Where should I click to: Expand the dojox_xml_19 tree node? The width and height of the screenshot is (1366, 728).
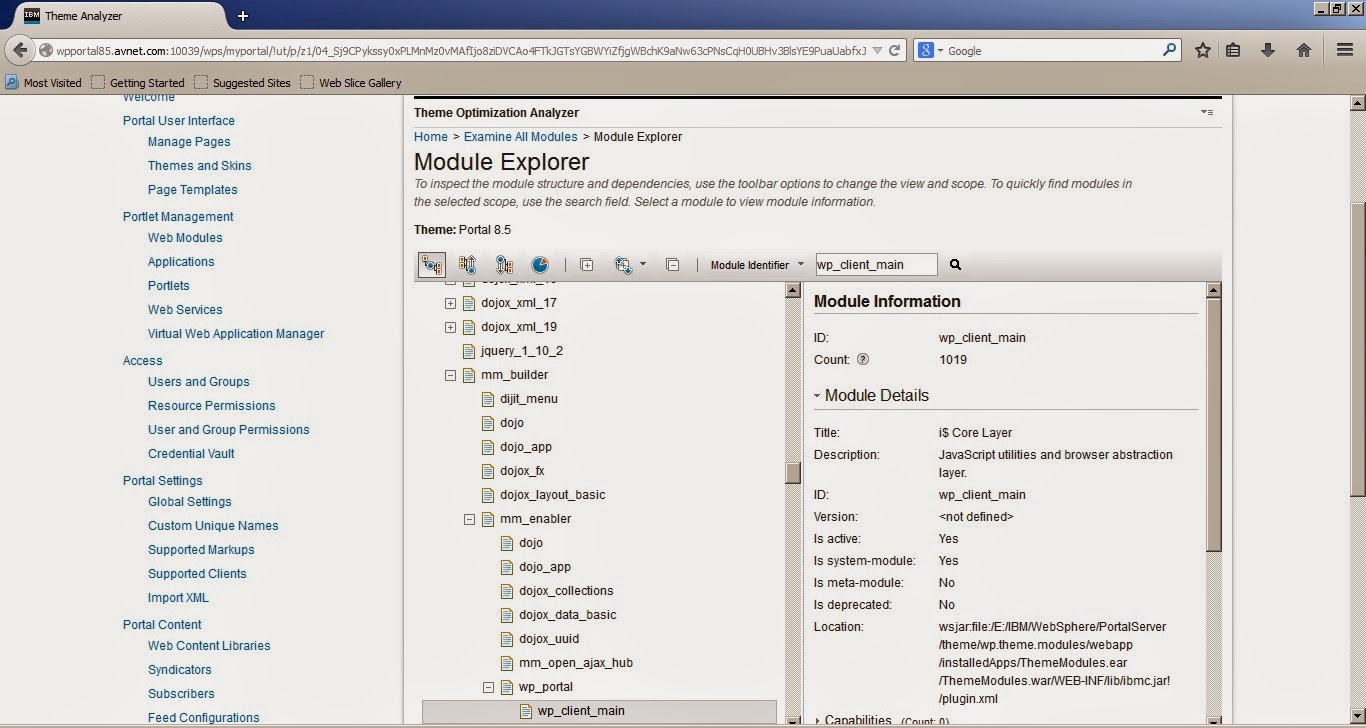[x=450, y=327]
